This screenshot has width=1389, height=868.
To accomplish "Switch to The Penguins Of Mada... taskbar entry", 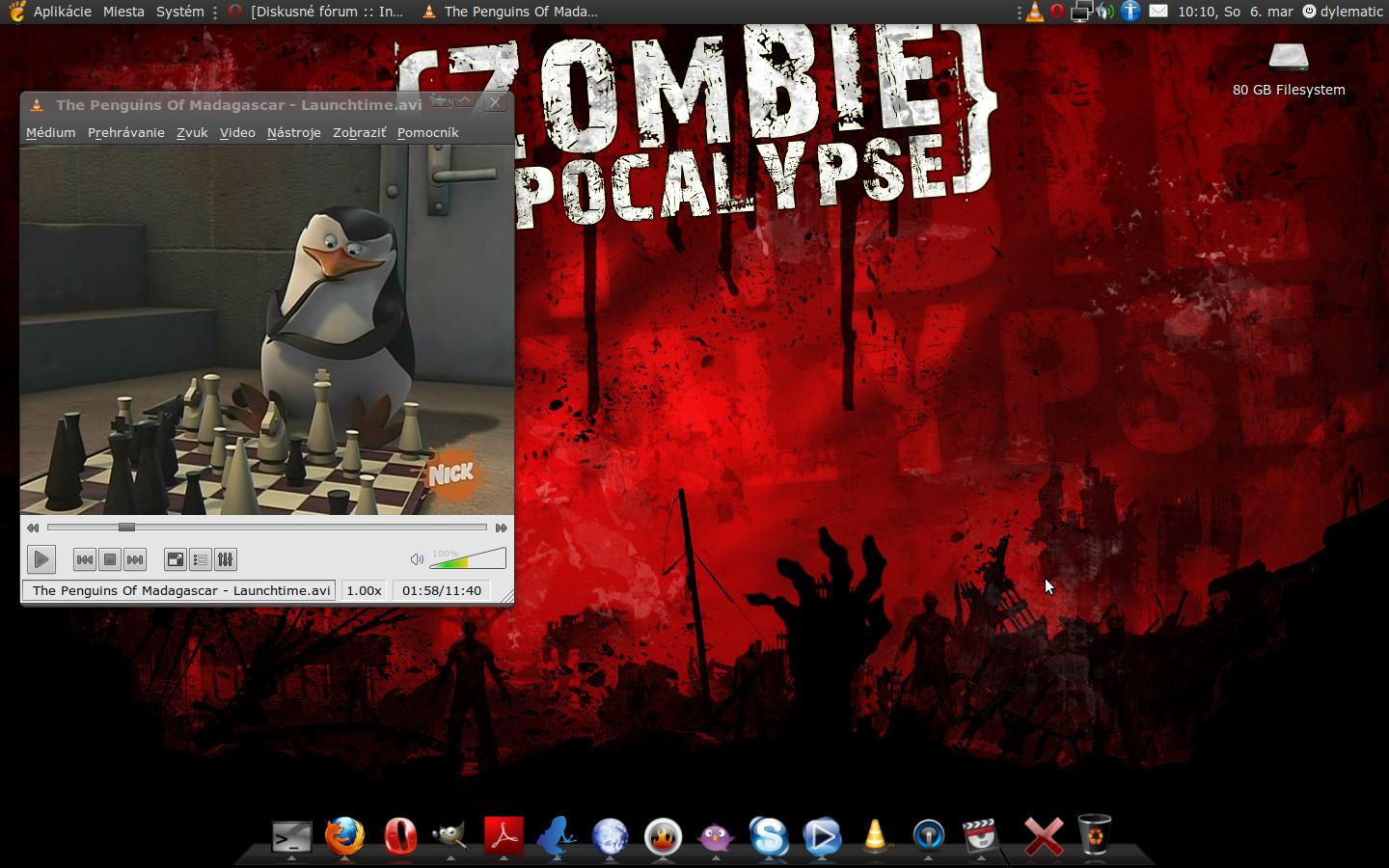I will click(511, 12).
